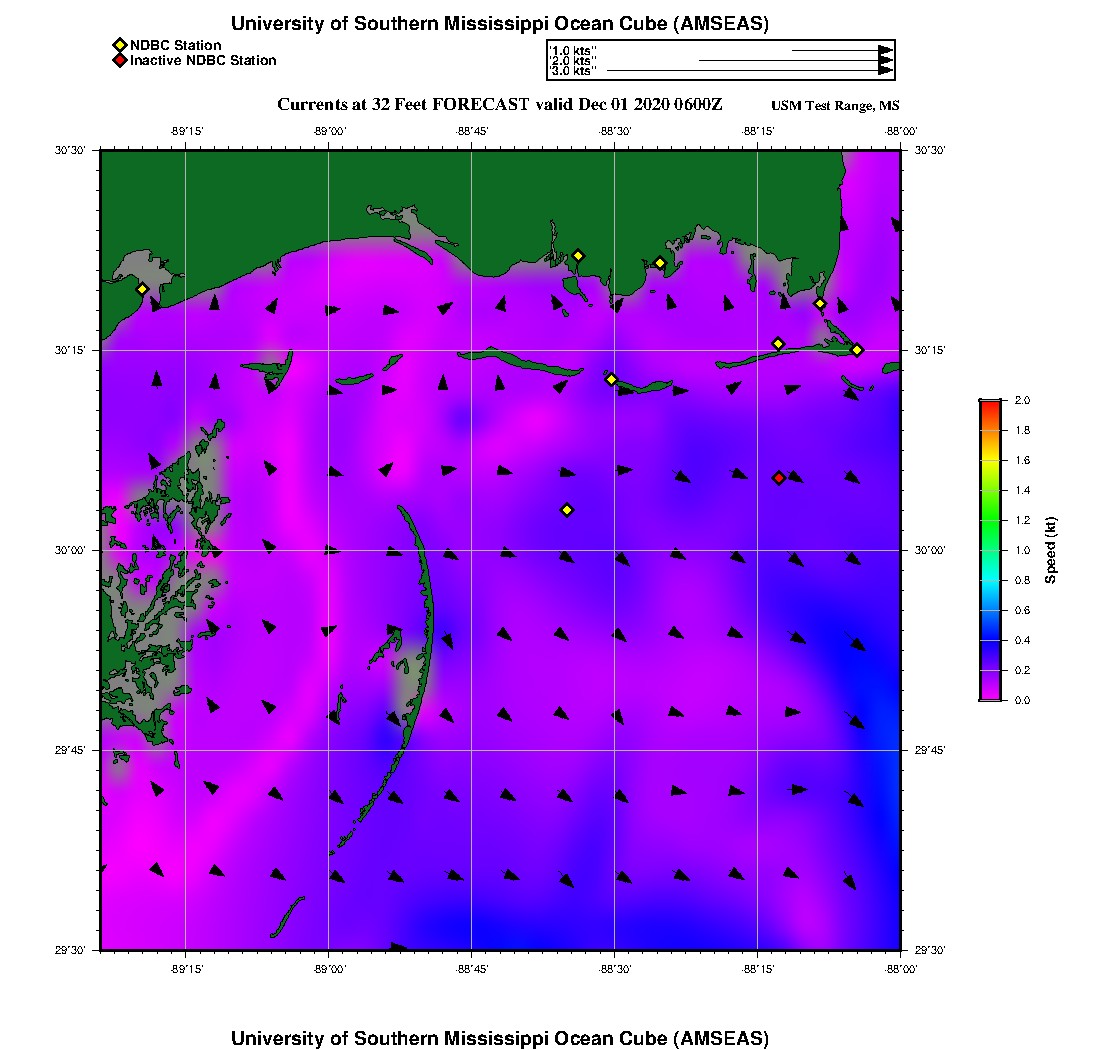Click the top AMSEAS Ocean Cube title

(x=500, y=24)
